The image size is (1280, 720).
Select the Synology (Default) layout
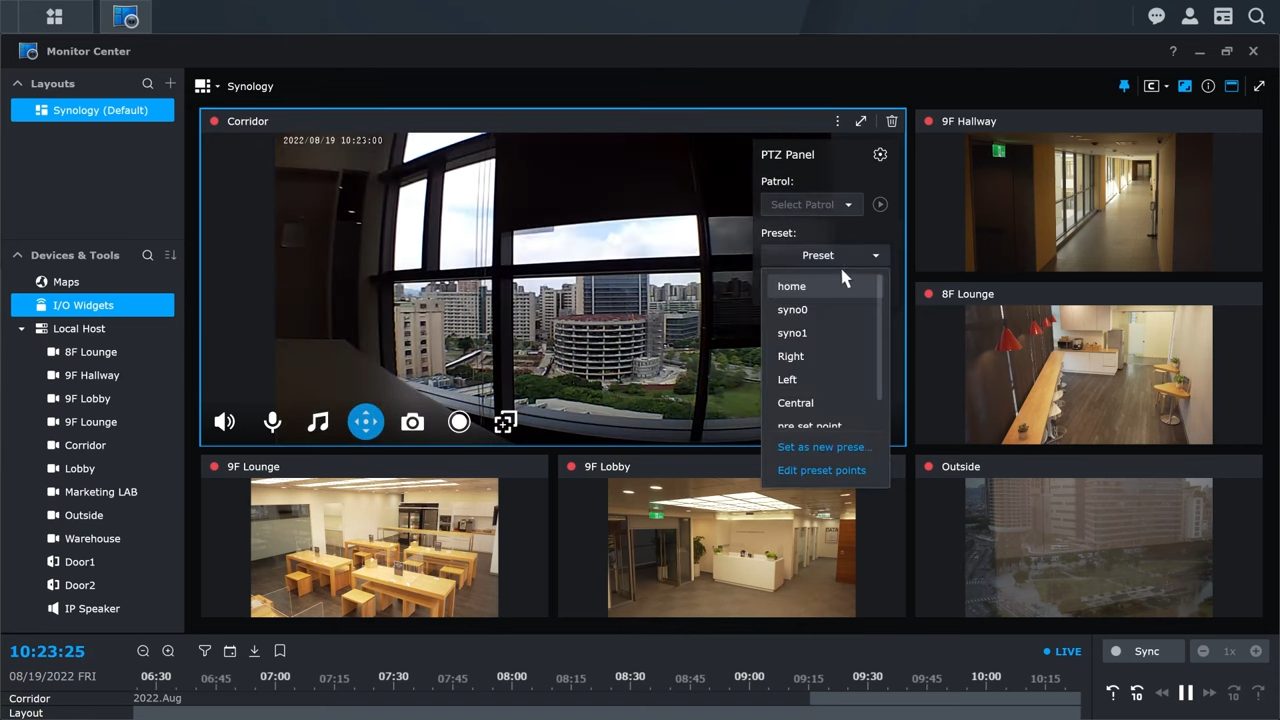coord(92,110)
